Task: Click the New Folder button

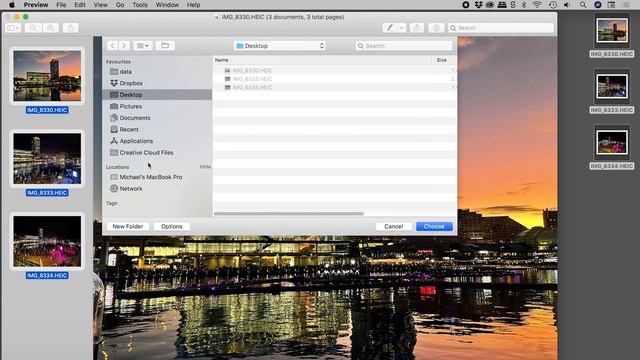Action: [128, 226]
